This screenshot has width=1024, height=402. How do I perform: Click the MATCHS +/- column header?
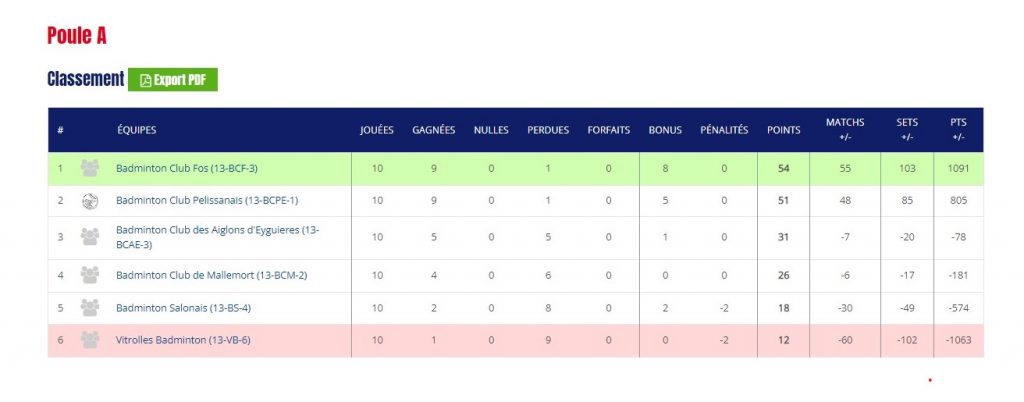[845, 130]
